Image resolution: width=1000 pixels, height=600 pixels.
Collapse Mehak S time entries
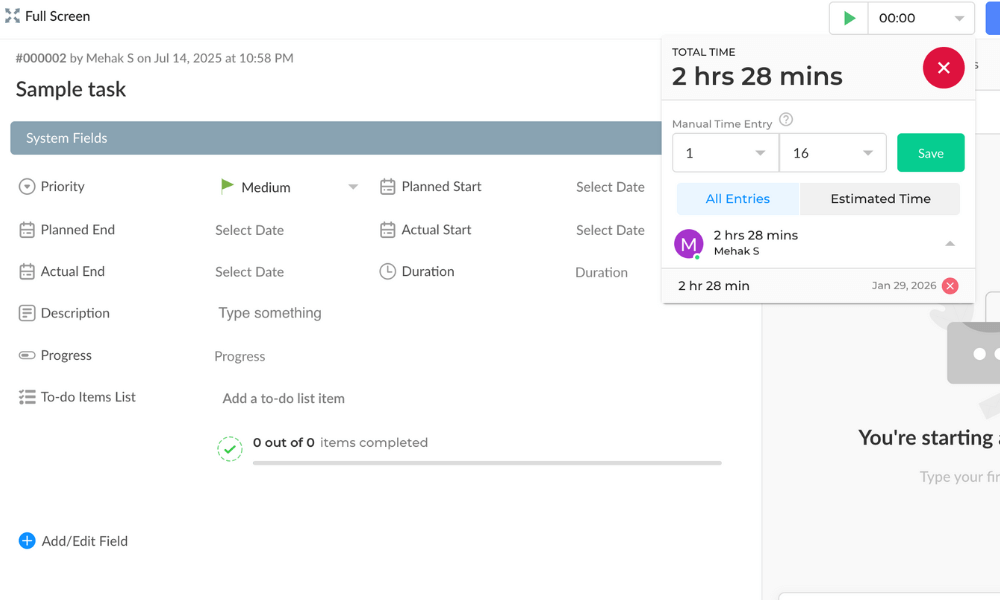click(950, 243)
